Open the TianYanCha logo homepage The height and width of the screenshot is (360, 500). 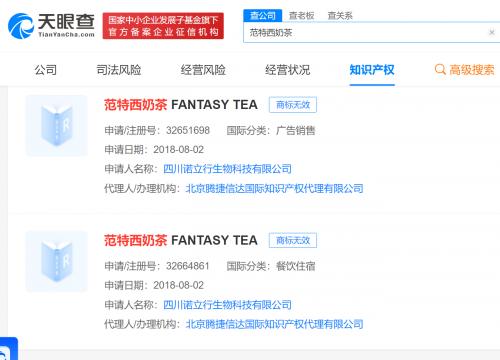pos(51,26)
